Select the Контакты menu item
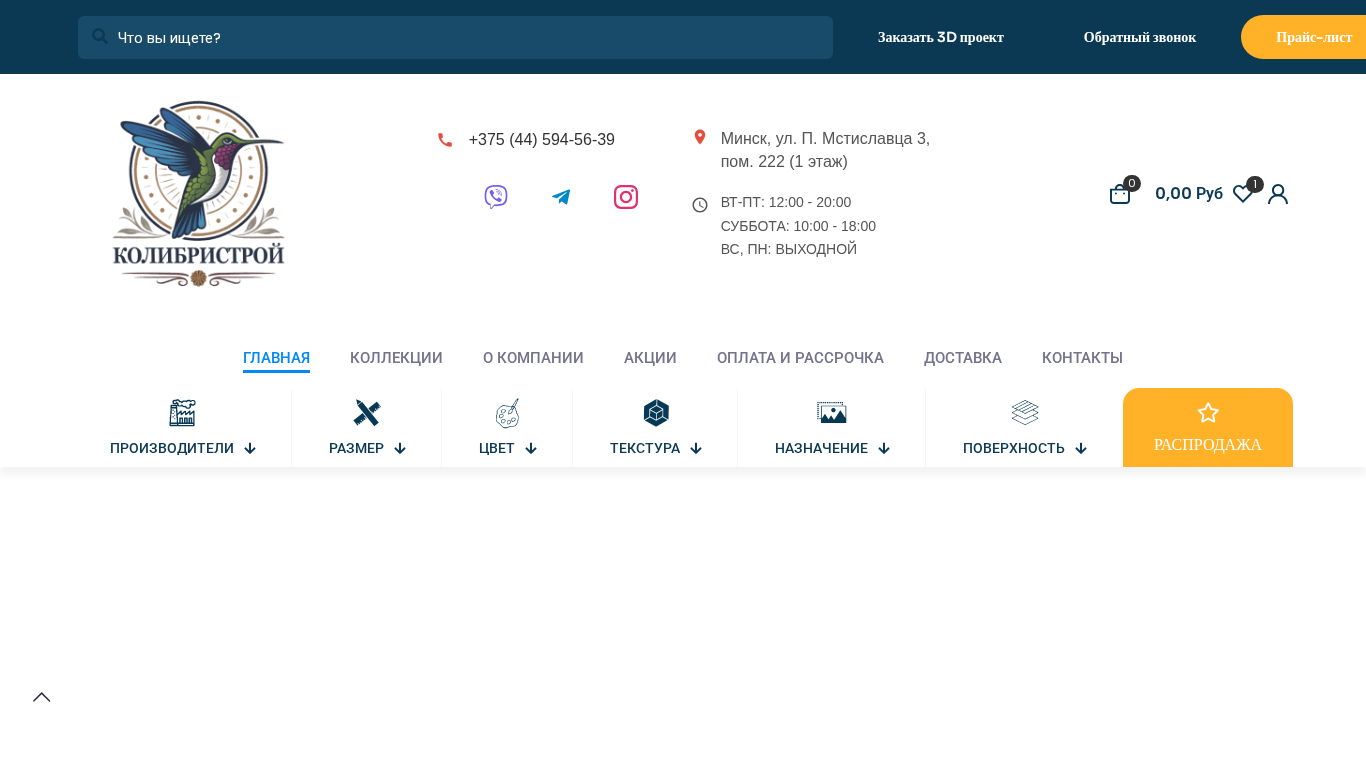Screen dimensions: 1366x768 (x=1082, y=358)
